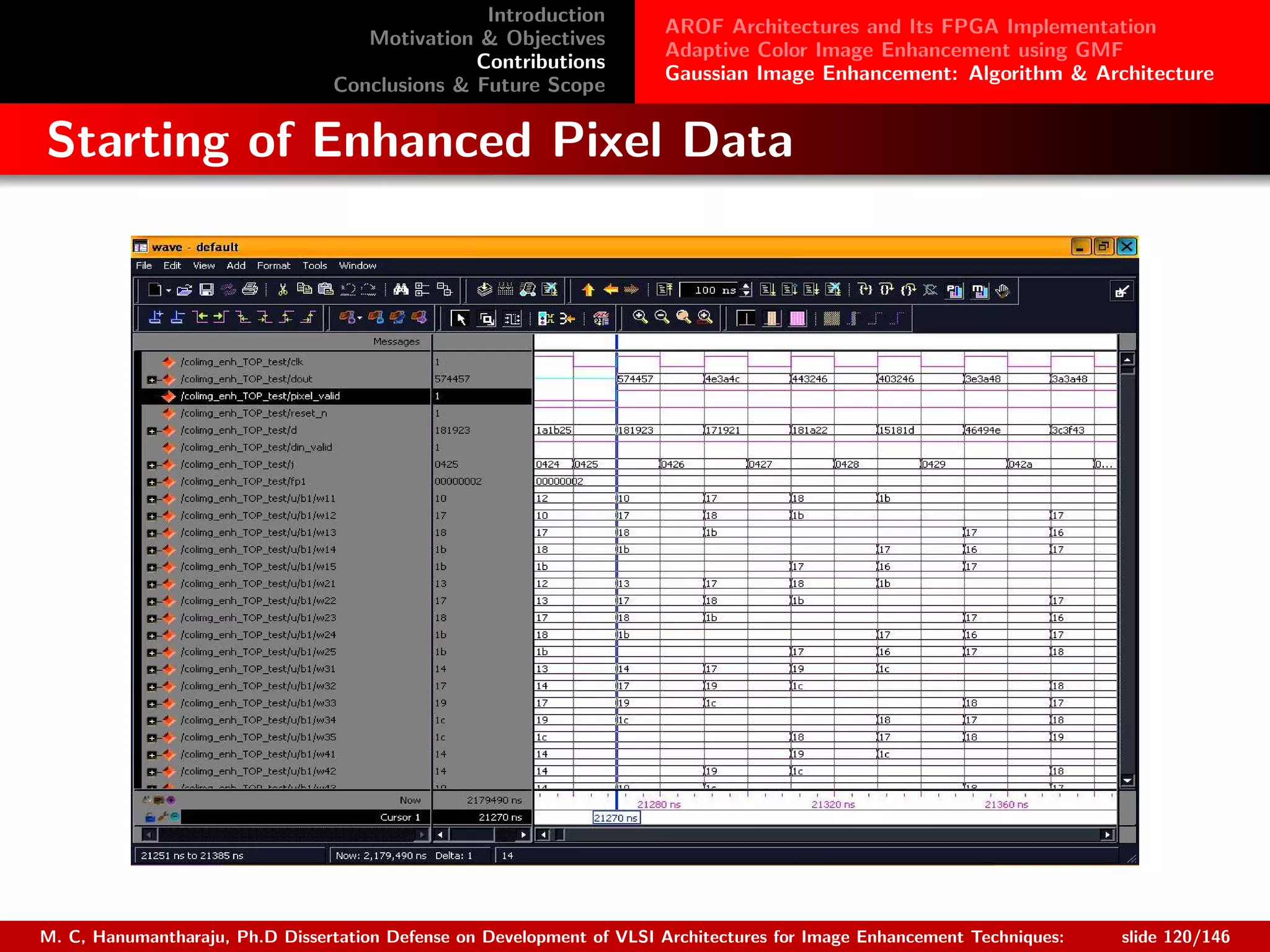Click the 100 ns run length field
This screenshot has width=1270, height=952.
pyautogui.click(x=710, y=289)
